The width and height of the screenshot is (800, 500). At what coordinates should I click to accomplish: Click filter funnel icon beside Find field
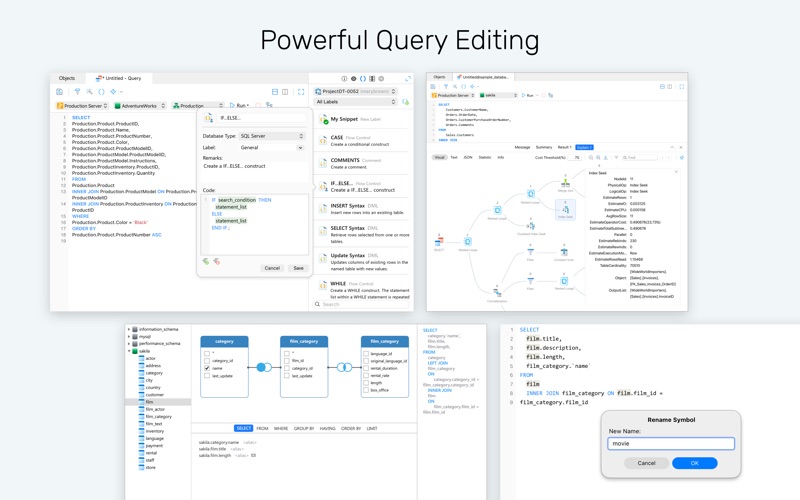616,158
